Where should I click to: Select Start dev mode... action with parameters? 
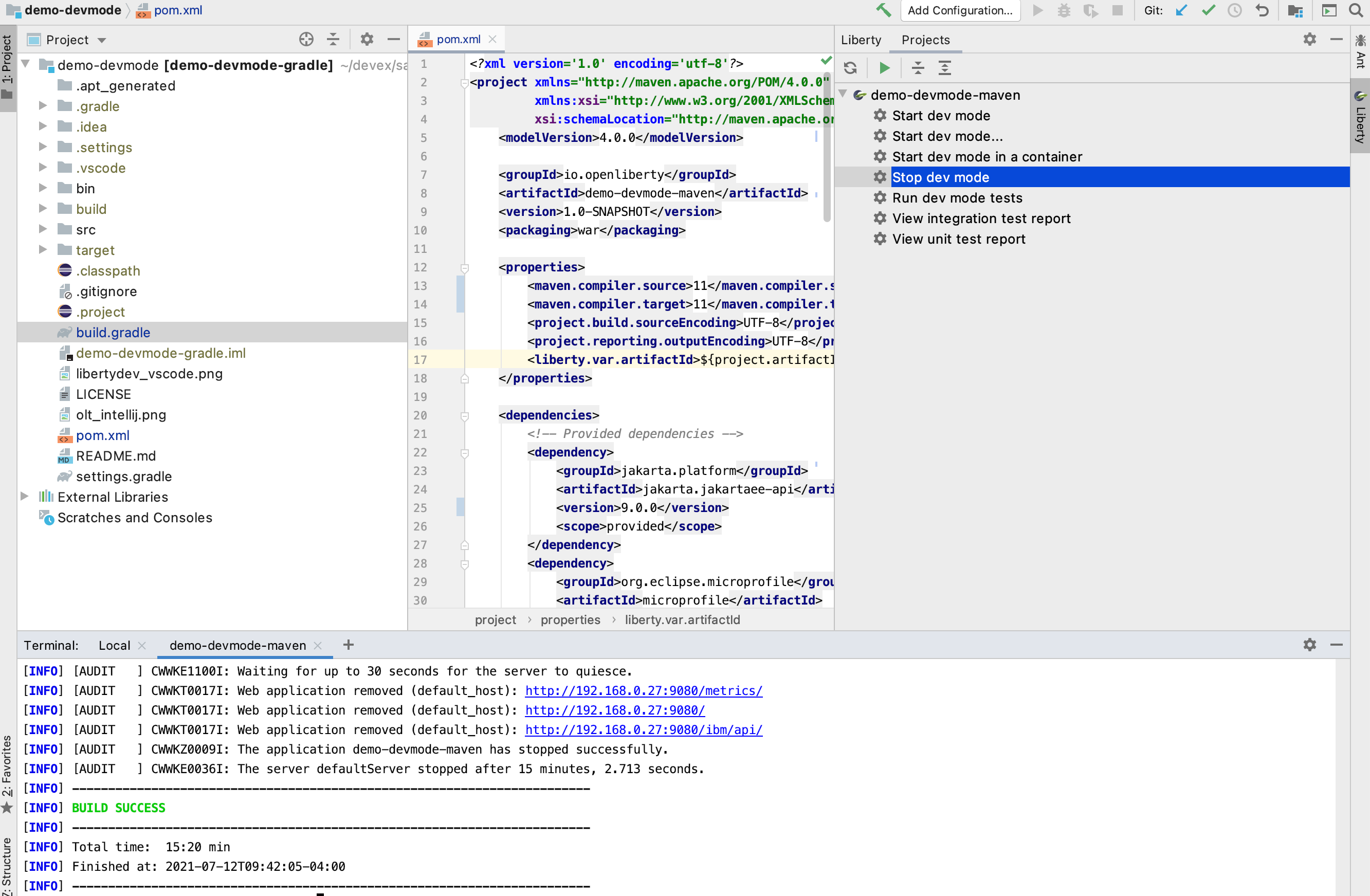(x=947, y=136)
